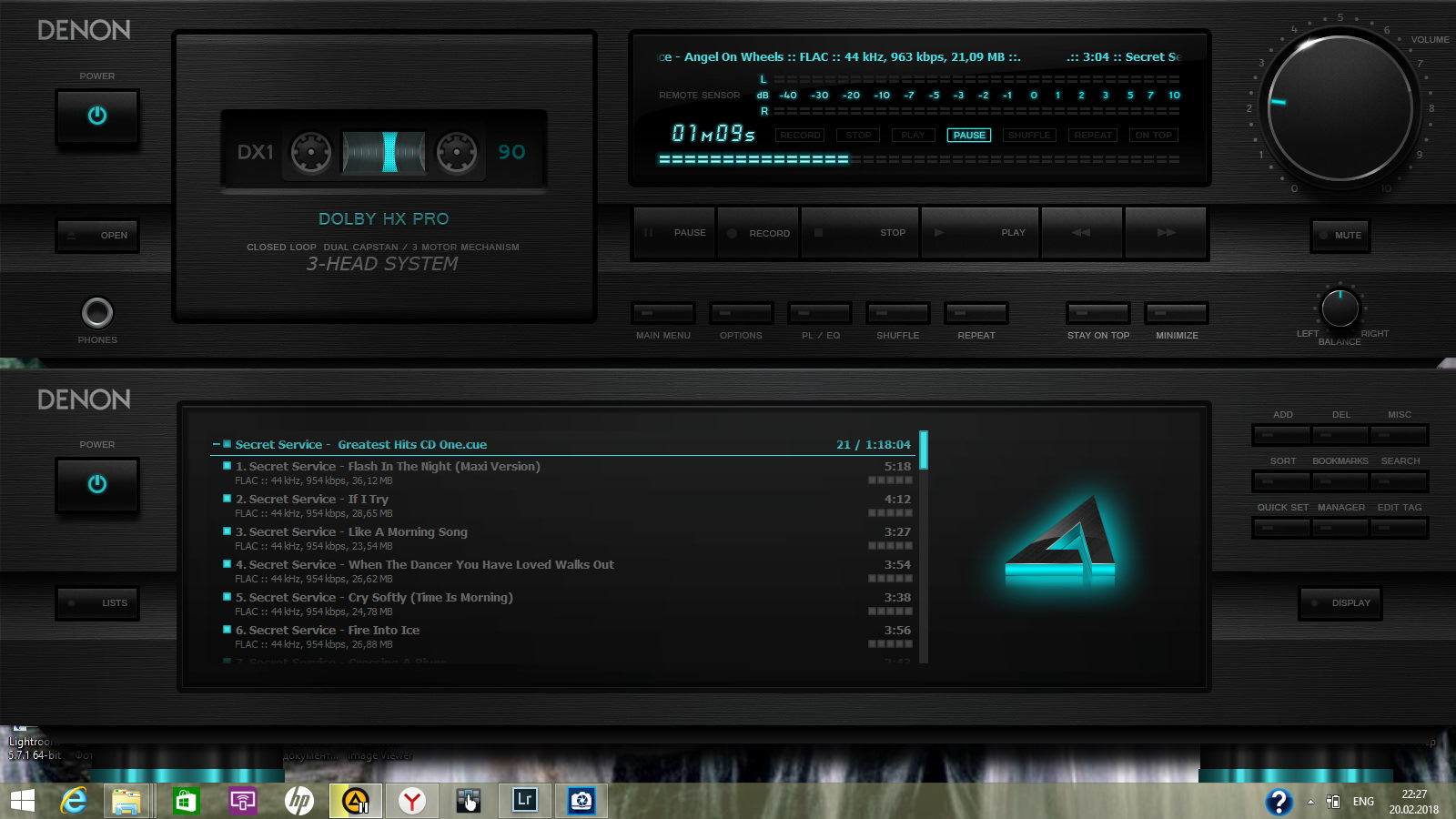Open the EDIT TAG button

tap(1399, 528)
